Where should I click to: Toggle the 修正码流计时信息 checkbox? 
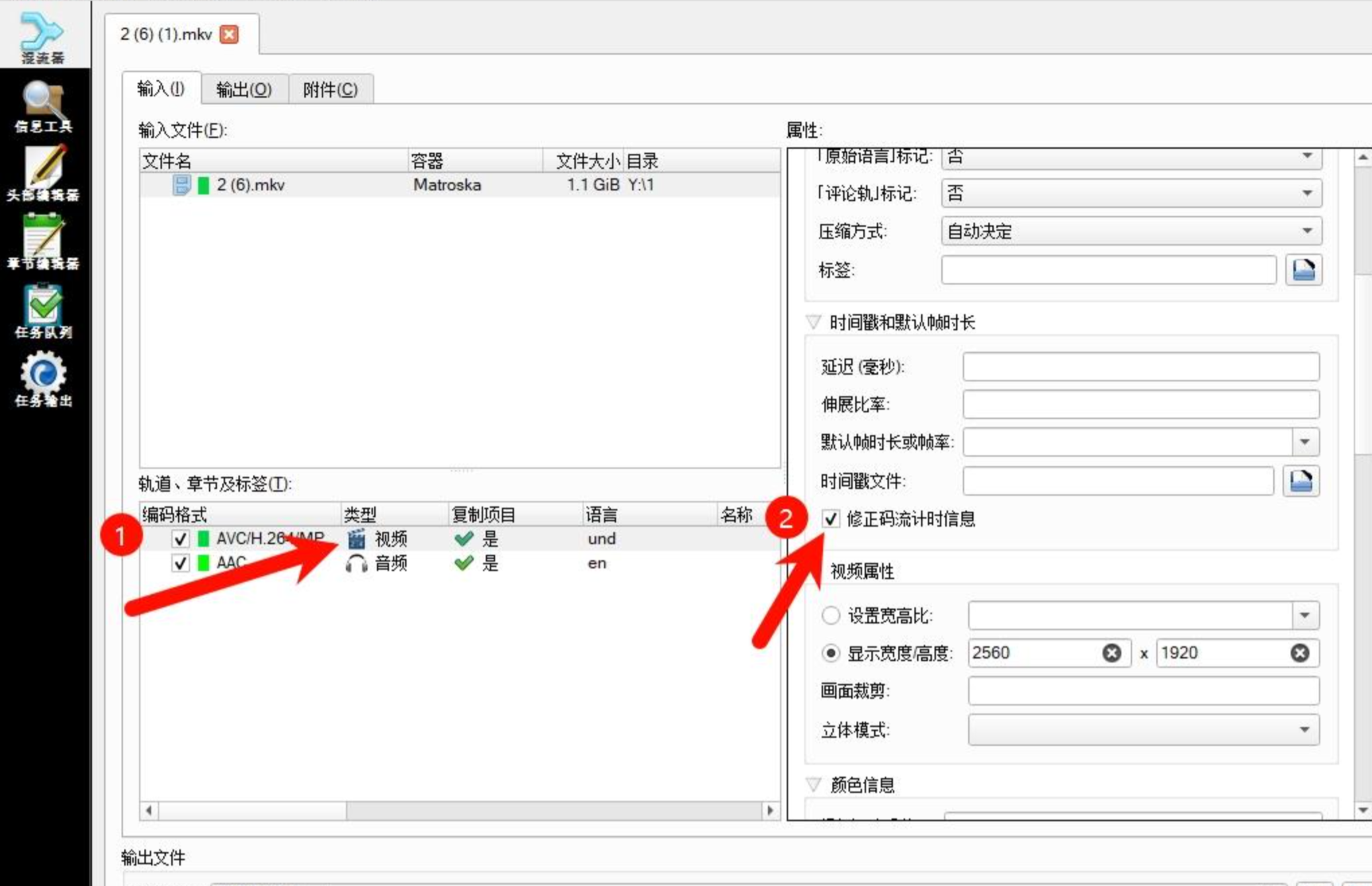pyautogui.click(x=831, y=519)
